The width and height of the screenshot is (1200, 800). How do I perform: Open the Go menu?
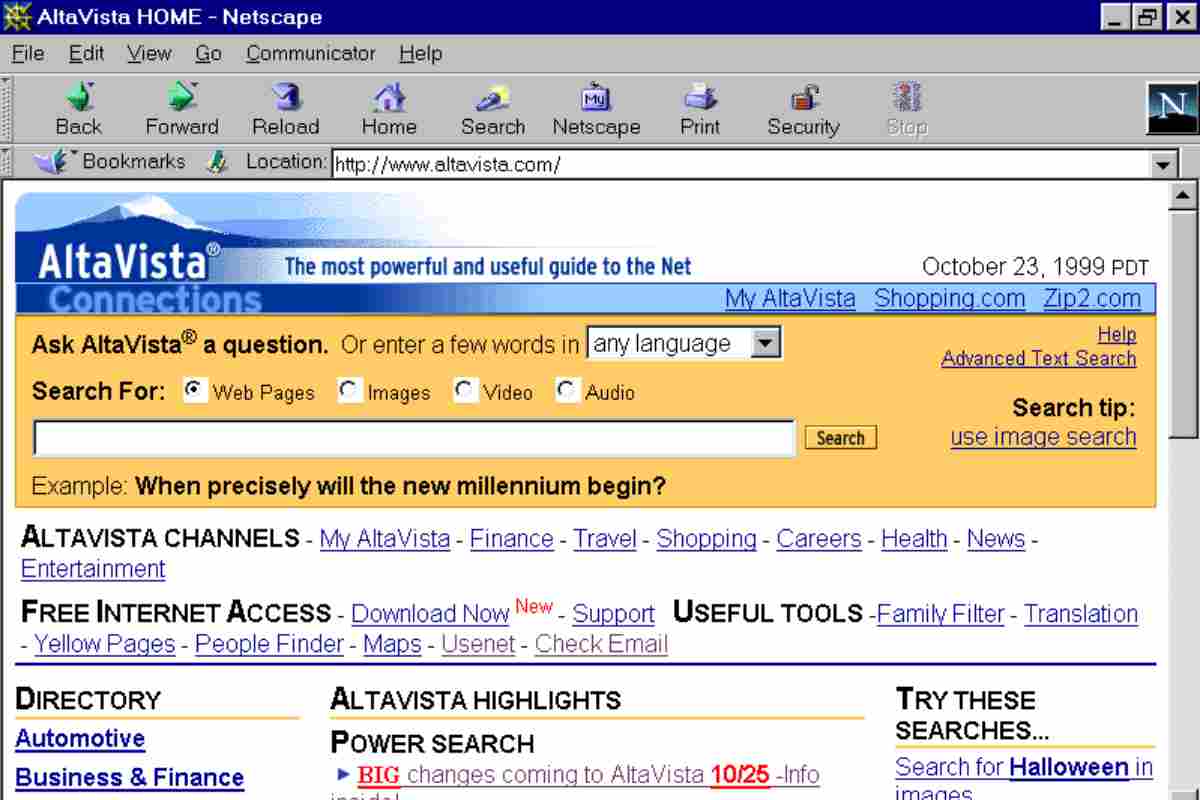click(208, 53)
